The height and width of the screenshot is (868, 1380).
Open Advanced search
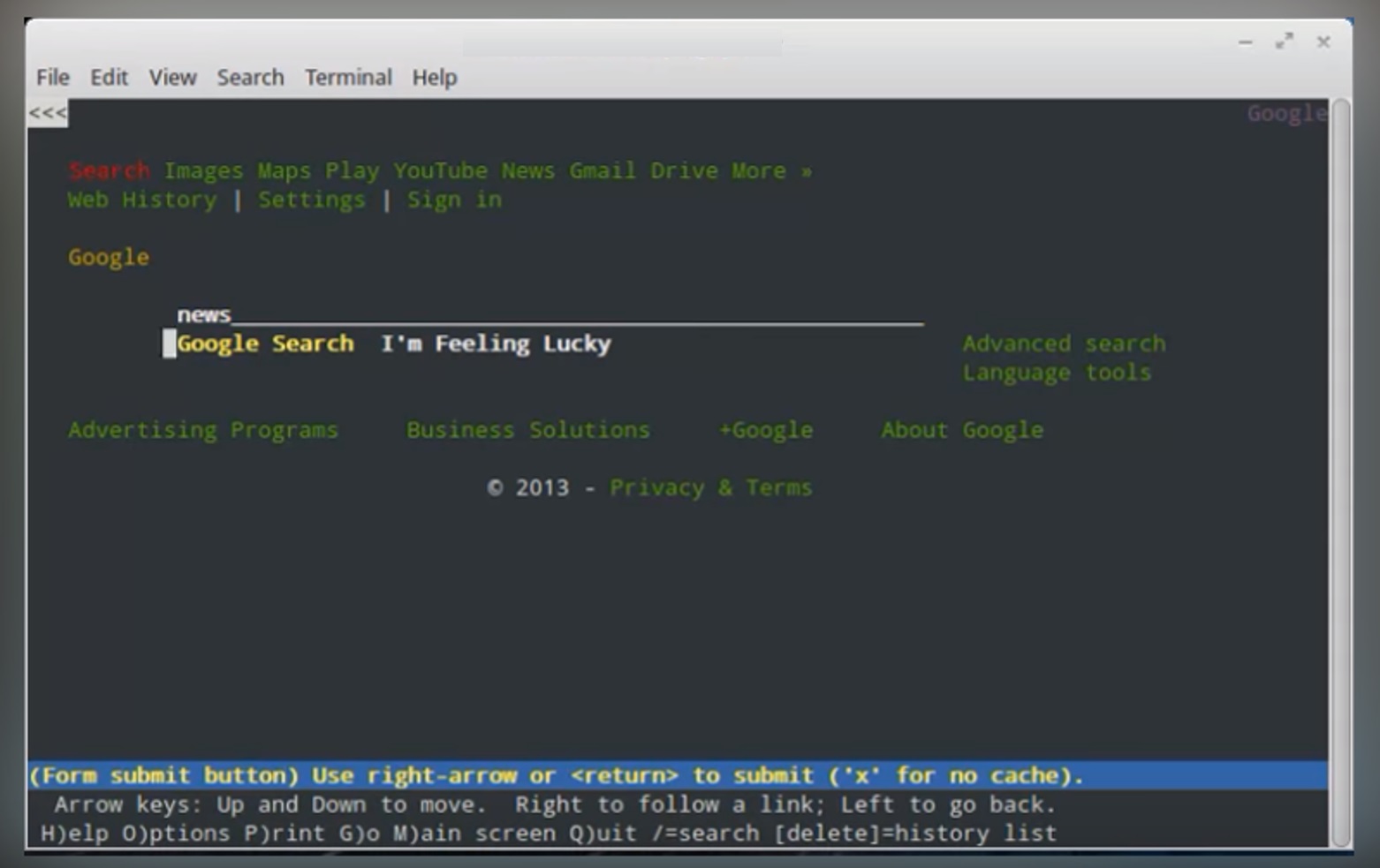1064,343
